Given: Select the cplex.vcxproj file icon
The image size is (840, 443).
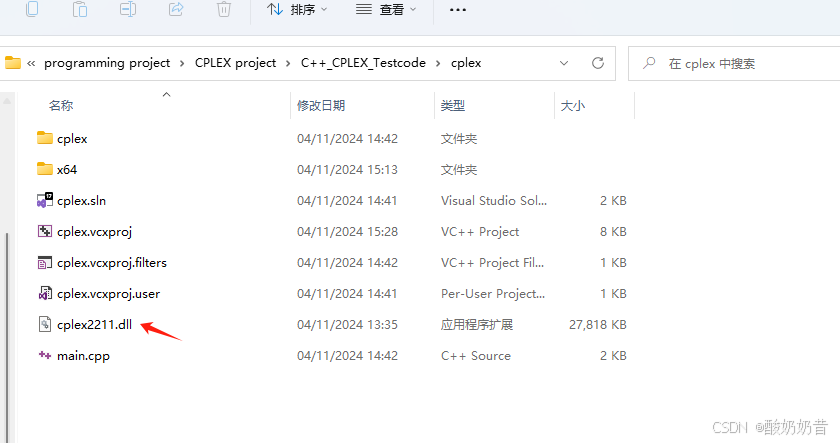Looking at the screenshot, I should (x=45, y=231).
